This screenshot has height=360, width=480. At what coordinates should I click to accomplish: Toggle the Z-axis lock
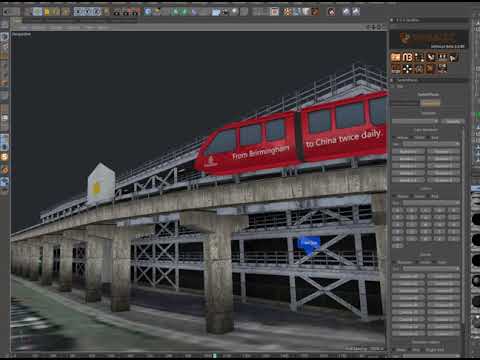pos(97,12)
